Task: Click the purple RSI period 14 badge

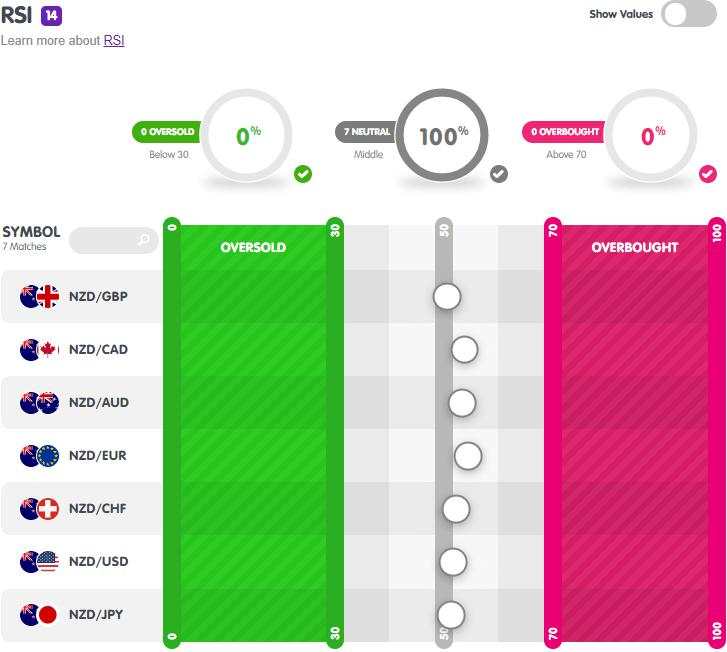Action: point(51,16)
